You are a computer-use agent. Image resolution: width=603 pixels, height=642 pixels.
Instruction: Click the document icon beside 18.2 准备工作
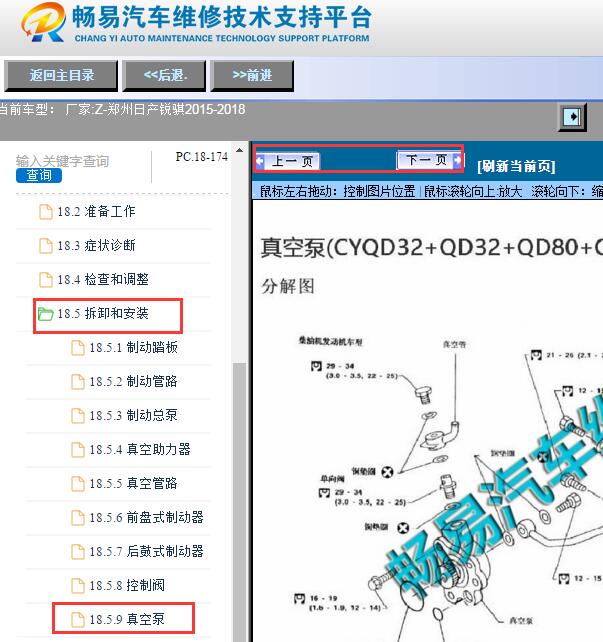(x=45, y=212)
